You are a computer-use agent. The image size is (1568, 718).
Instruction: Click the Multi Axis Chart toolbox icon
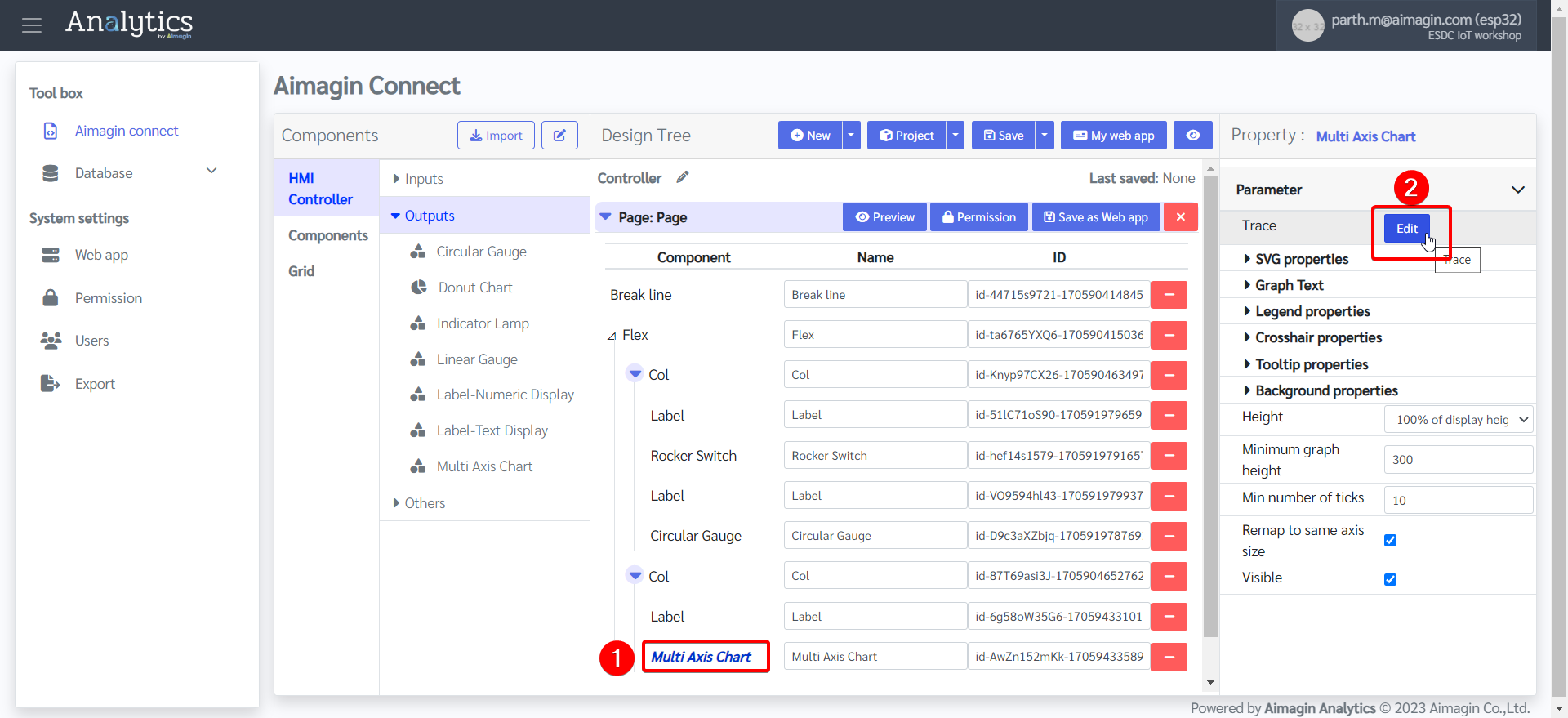418,466
